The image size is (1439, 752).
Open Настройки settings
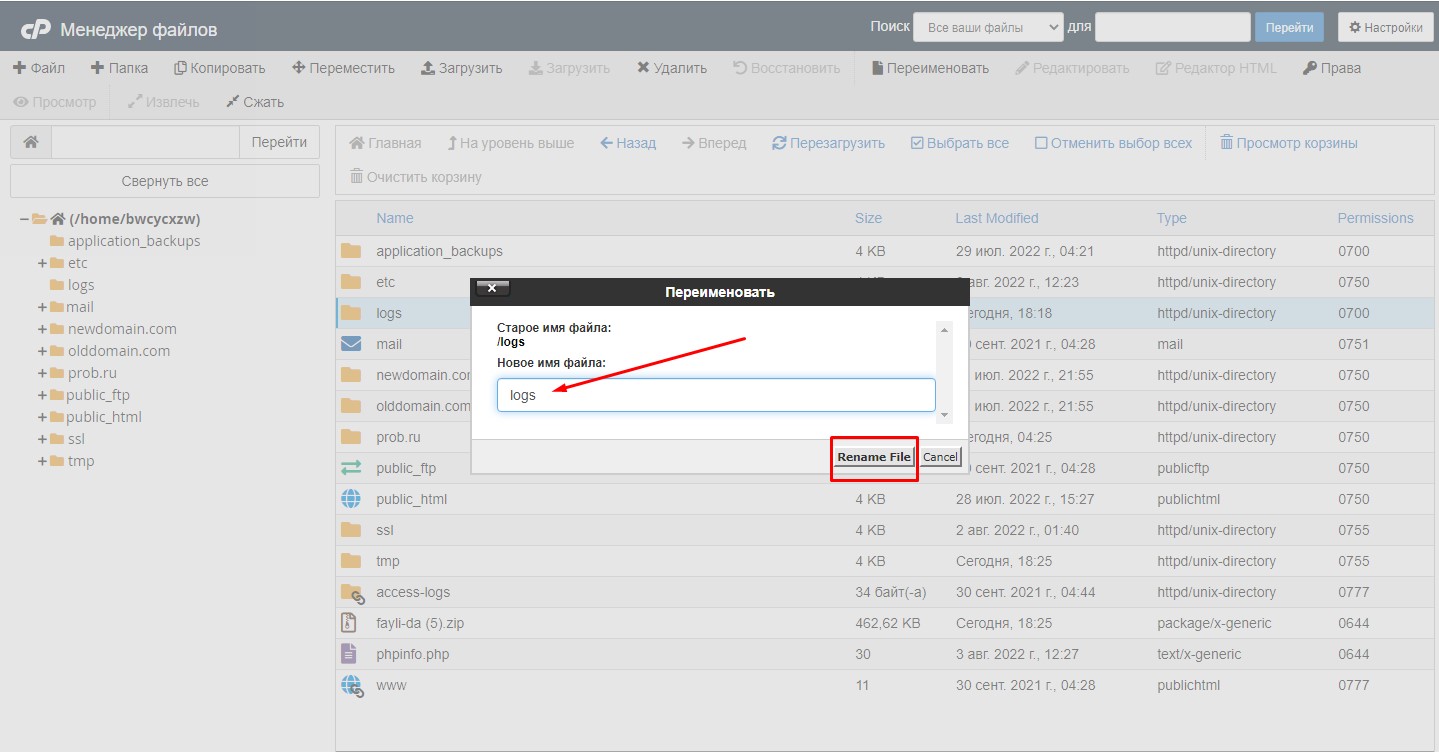1385,27
